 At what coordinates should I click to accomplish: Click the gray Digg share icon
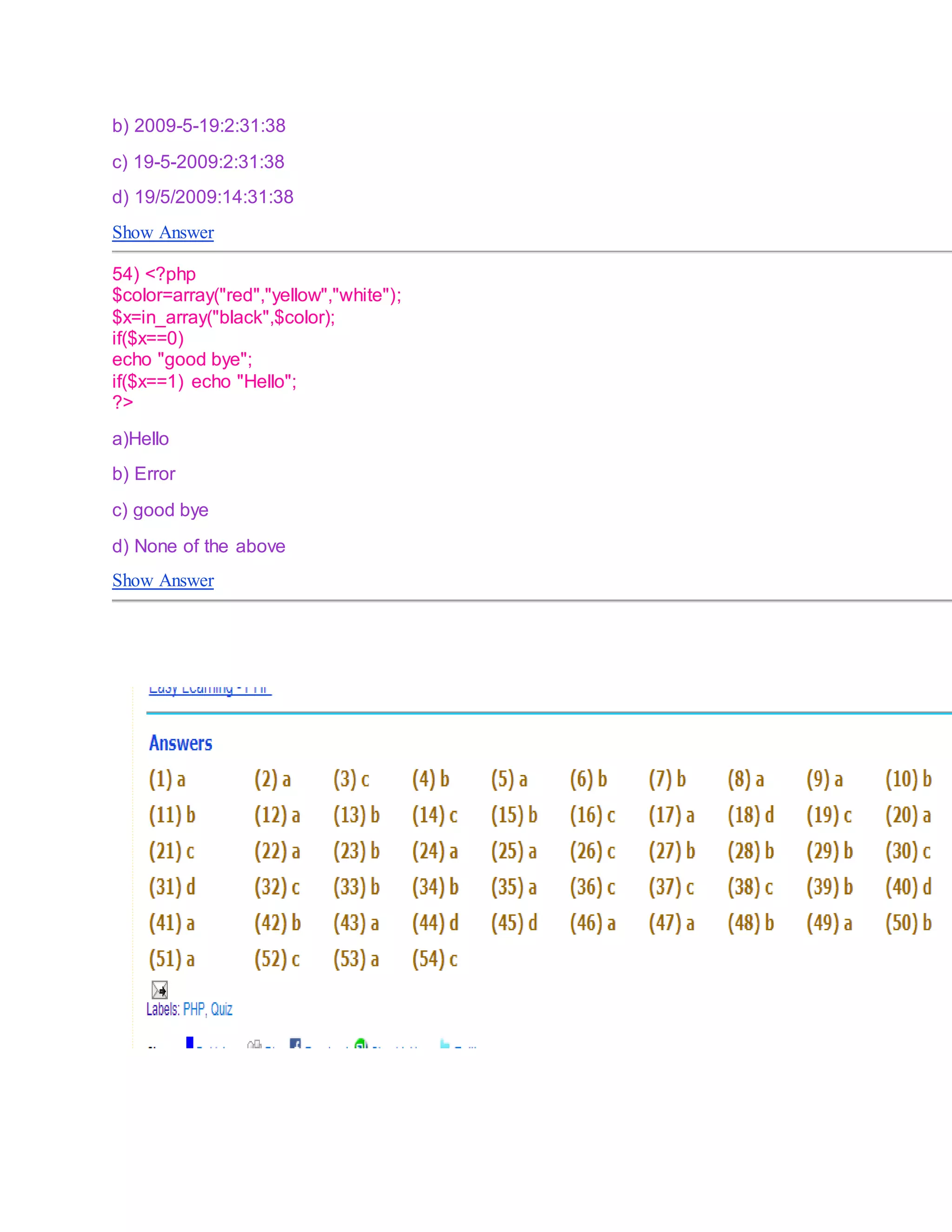click(x=254, y=1044)
